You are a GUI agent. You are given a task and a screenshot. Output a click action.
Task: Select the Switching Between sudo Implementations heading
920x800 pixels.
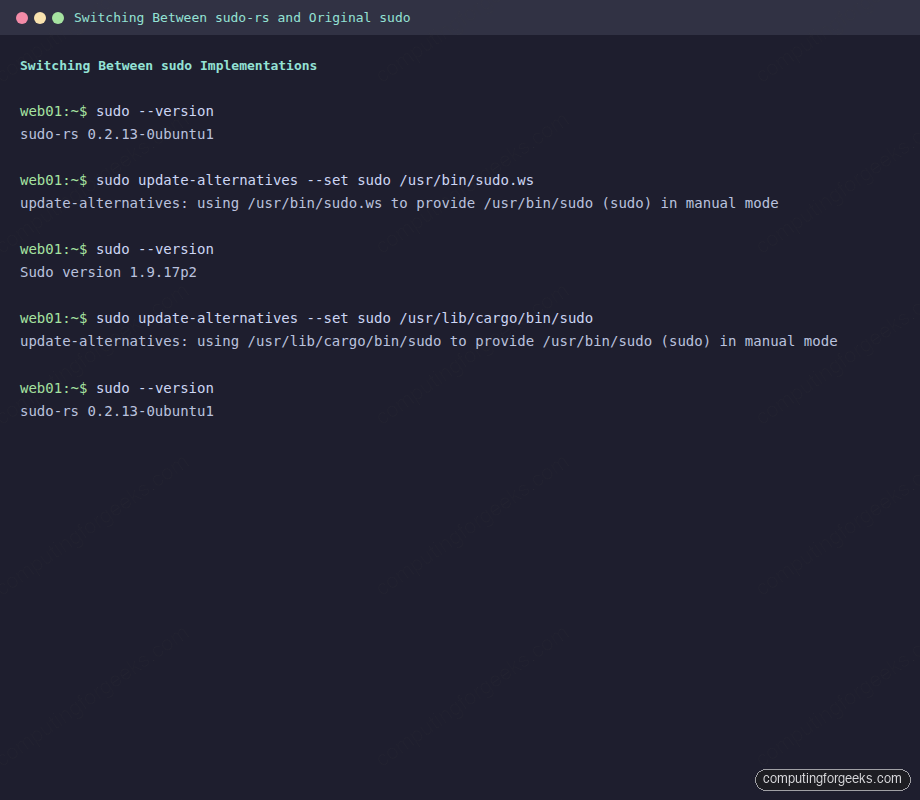coord(167,65)
